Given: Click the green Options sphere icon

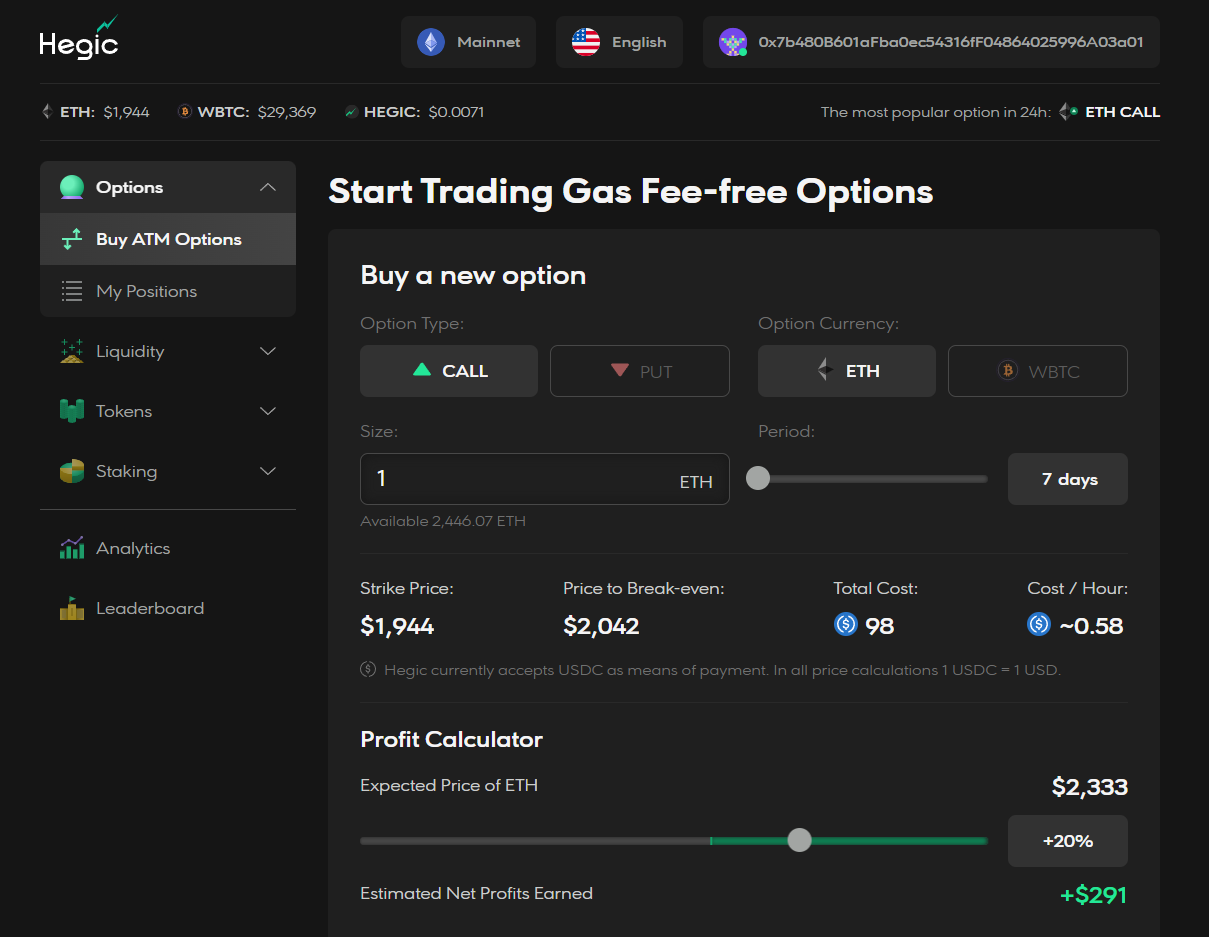Looking at the screenshot, I should (x=71, y=187).
